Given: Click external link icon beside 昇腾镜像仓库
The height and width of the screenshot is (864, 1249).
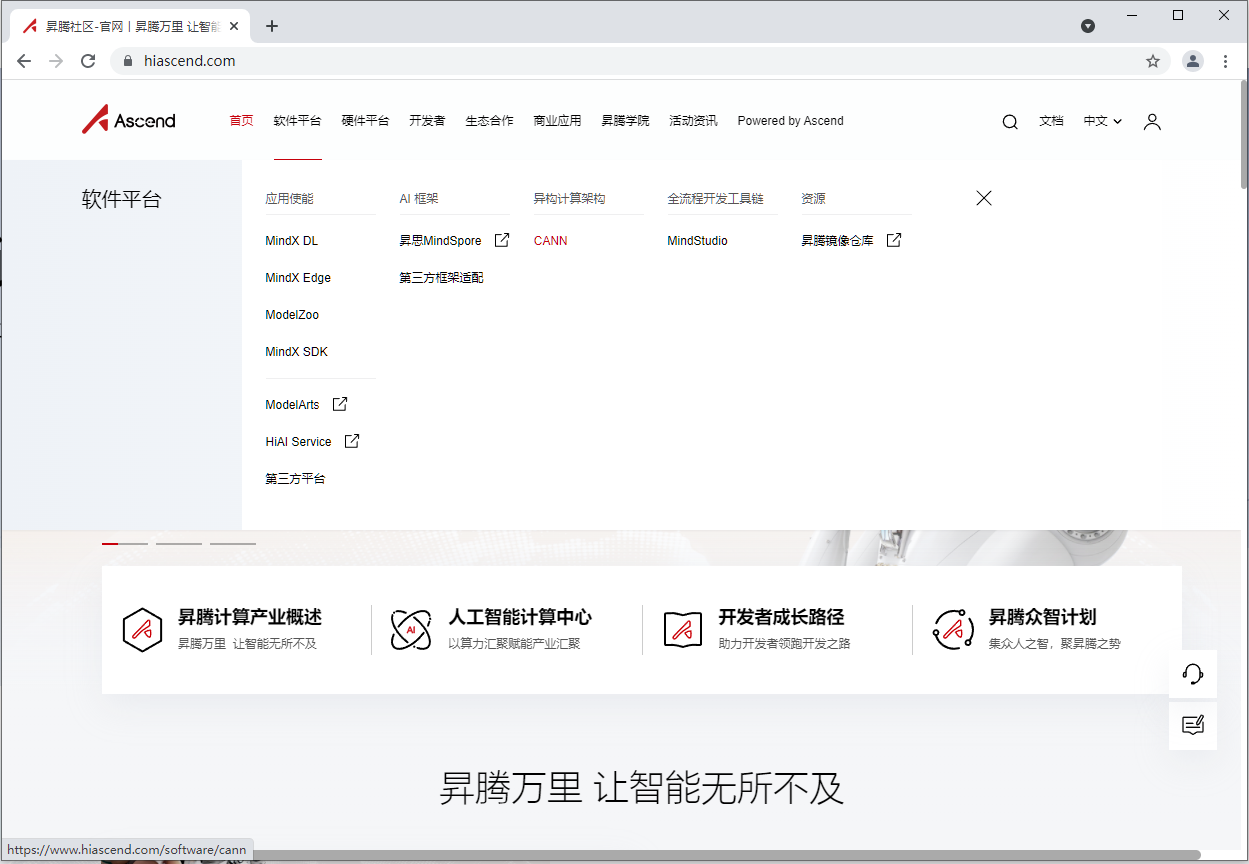Looking at the screenshot, I should 894,240.
